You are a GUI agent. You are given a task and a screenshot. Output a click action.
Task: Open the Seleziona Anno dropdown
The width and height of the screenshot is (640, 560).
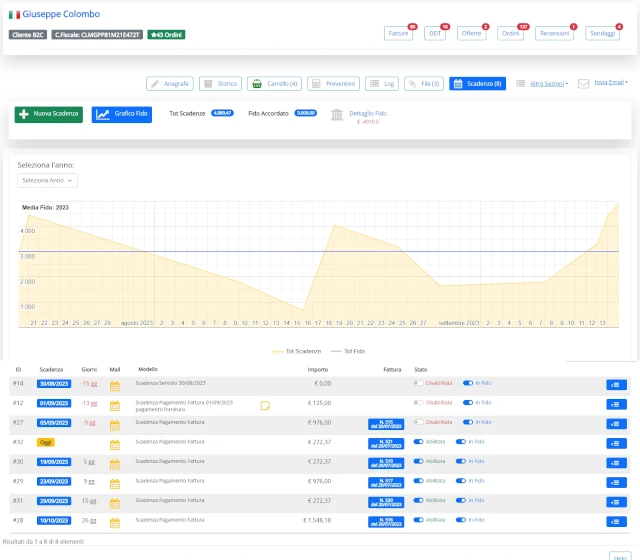(47, 180)
